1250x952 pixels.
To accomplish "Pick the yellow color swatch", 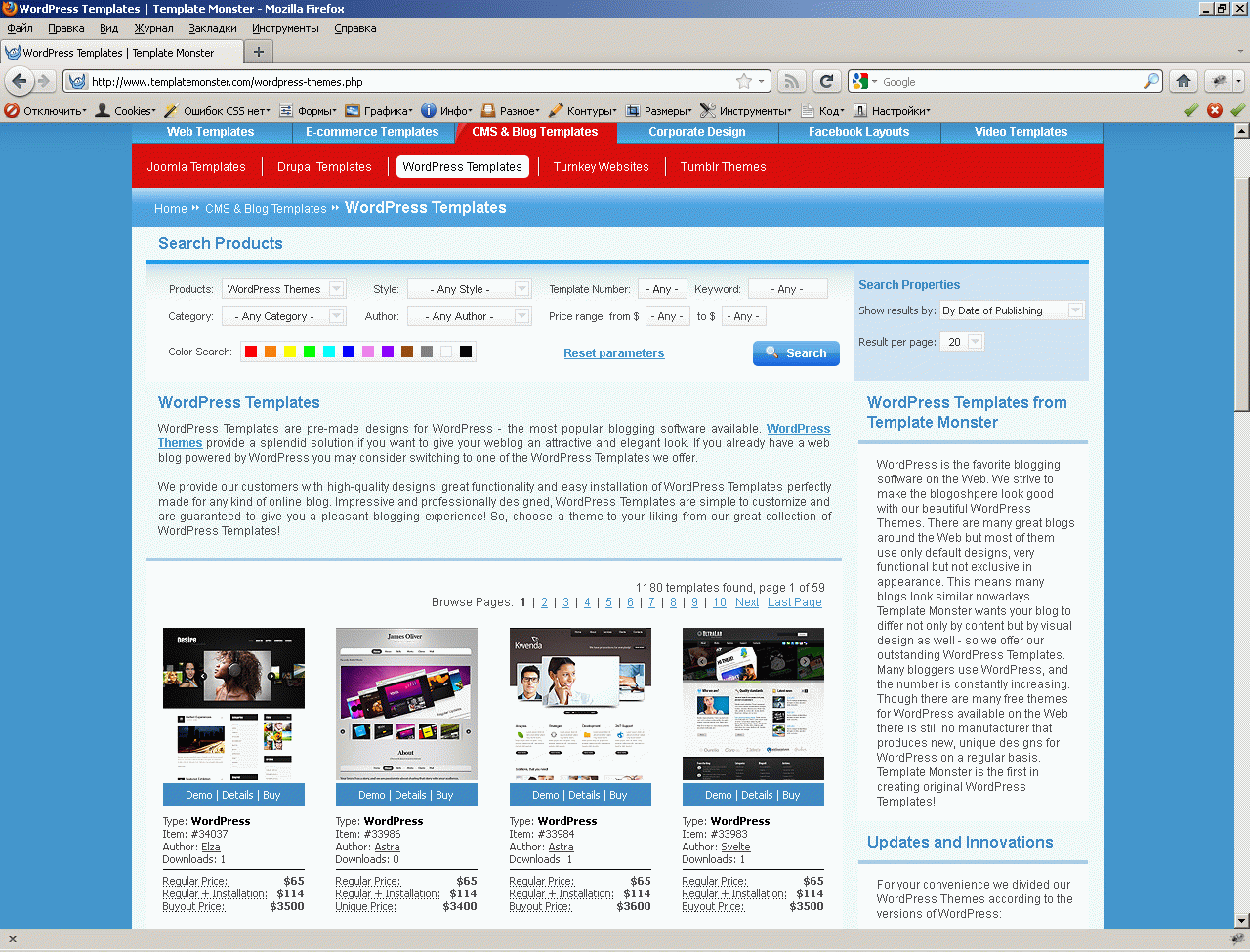I will [290, 352].
